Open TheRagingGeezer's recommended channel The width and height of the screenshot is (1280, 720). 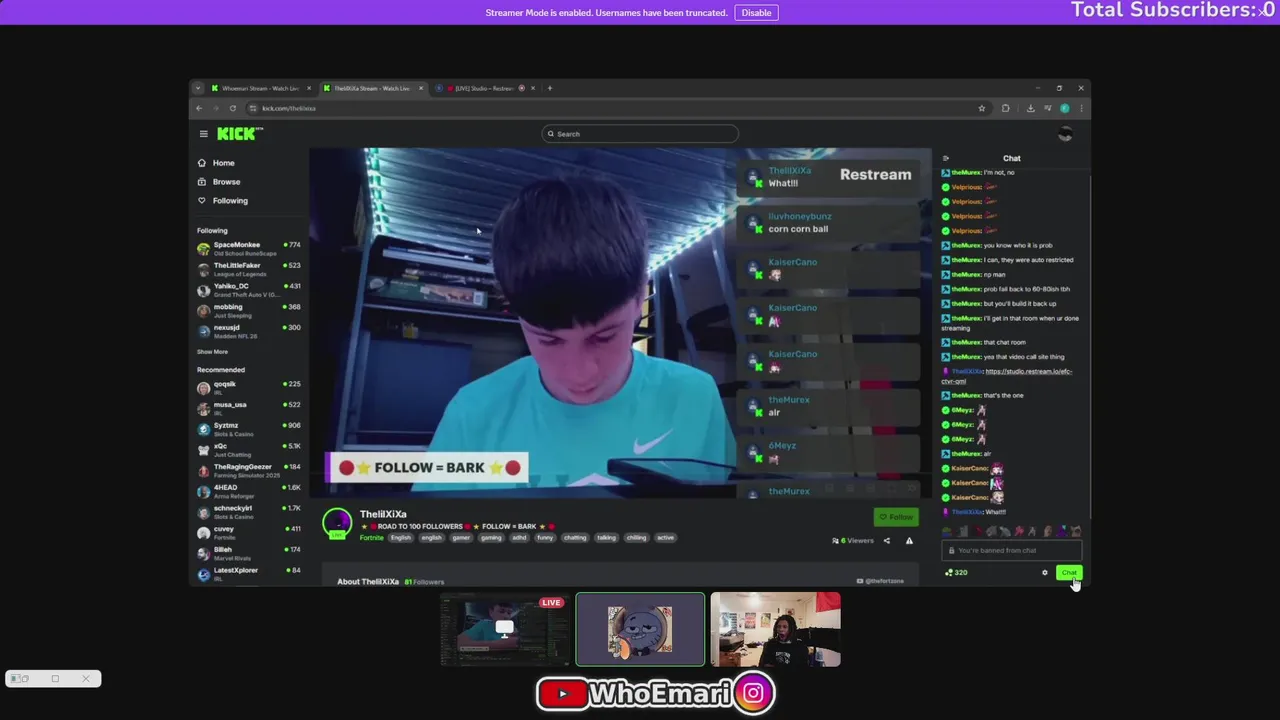click(248, 469)
